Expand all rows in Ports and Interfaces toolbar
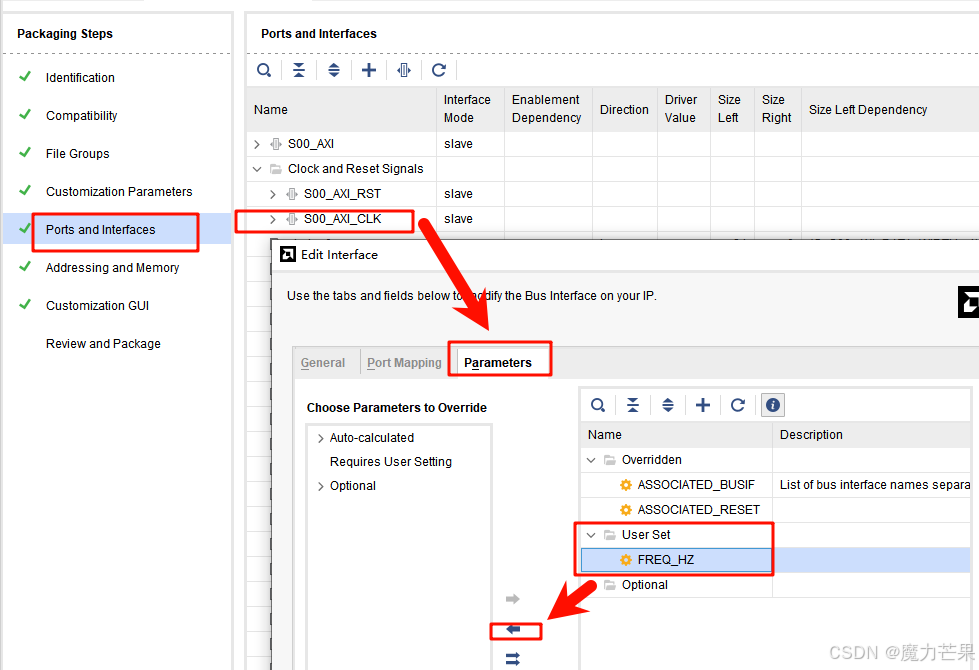The width and height of the screenshot is (979, 670). pos(334,70)
